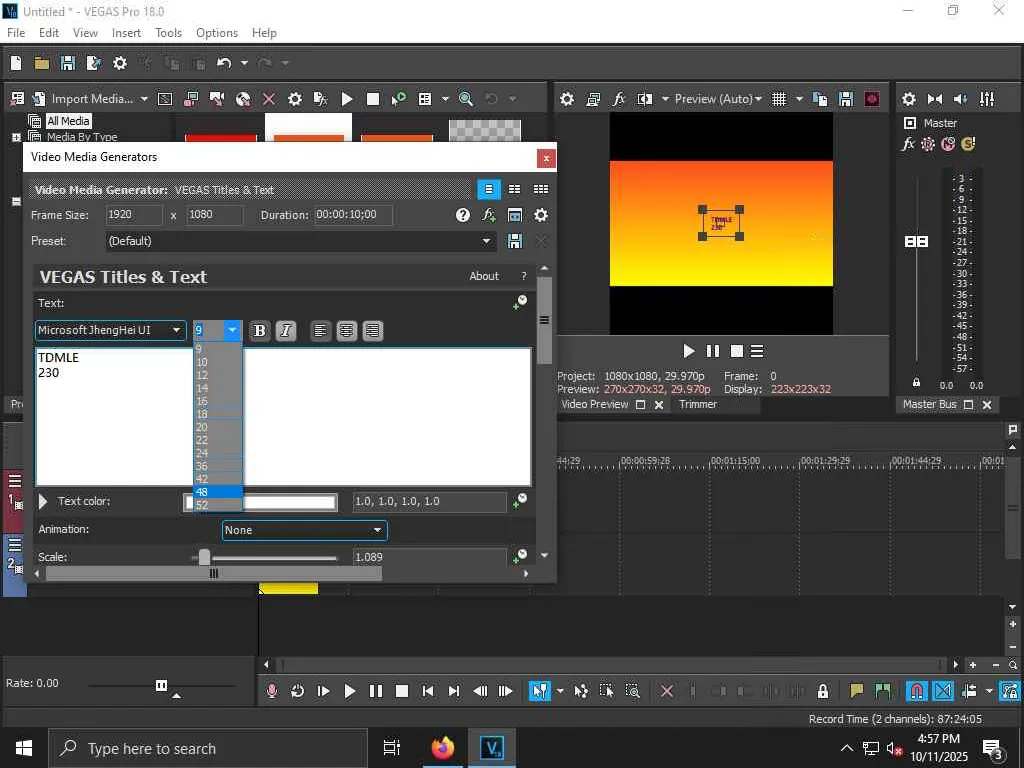Toggle Bold text formatting
The image size is (1024, 768).
[x=259, y=330]
